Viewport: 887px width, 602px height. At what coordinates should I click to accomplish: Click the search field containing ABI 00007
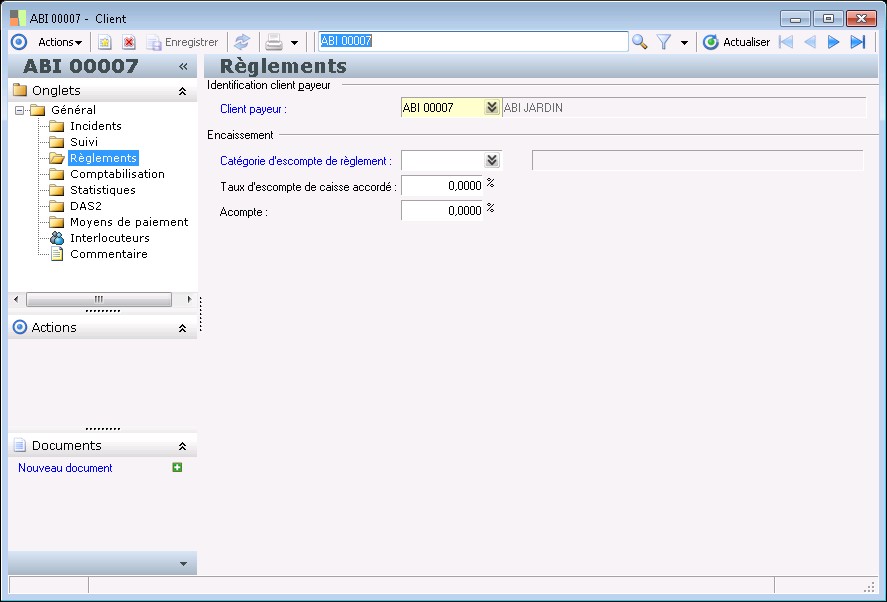pos(473,41)
